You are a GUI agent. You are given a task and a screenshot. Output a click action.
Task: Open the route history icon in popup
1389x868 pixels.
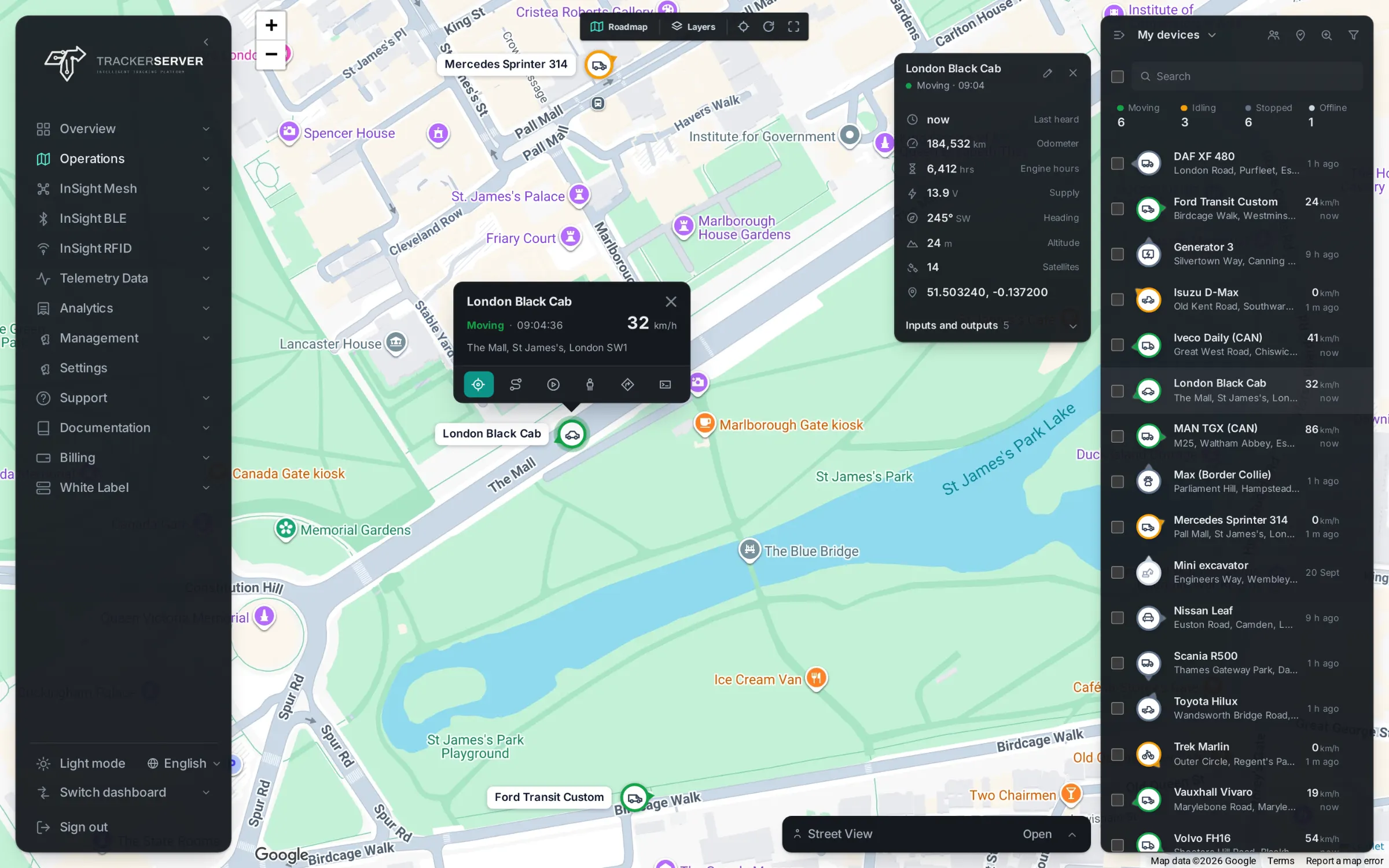pyautogui.click(x=516, y=384)
